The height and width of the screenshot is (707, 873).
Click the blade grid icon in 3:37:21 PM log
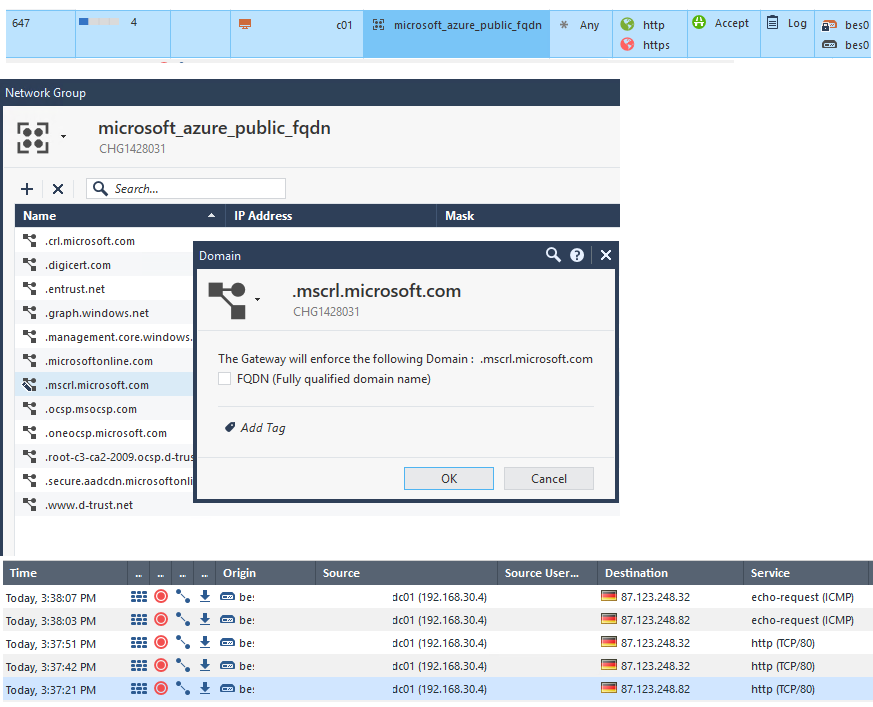click(x=139, y=689)
